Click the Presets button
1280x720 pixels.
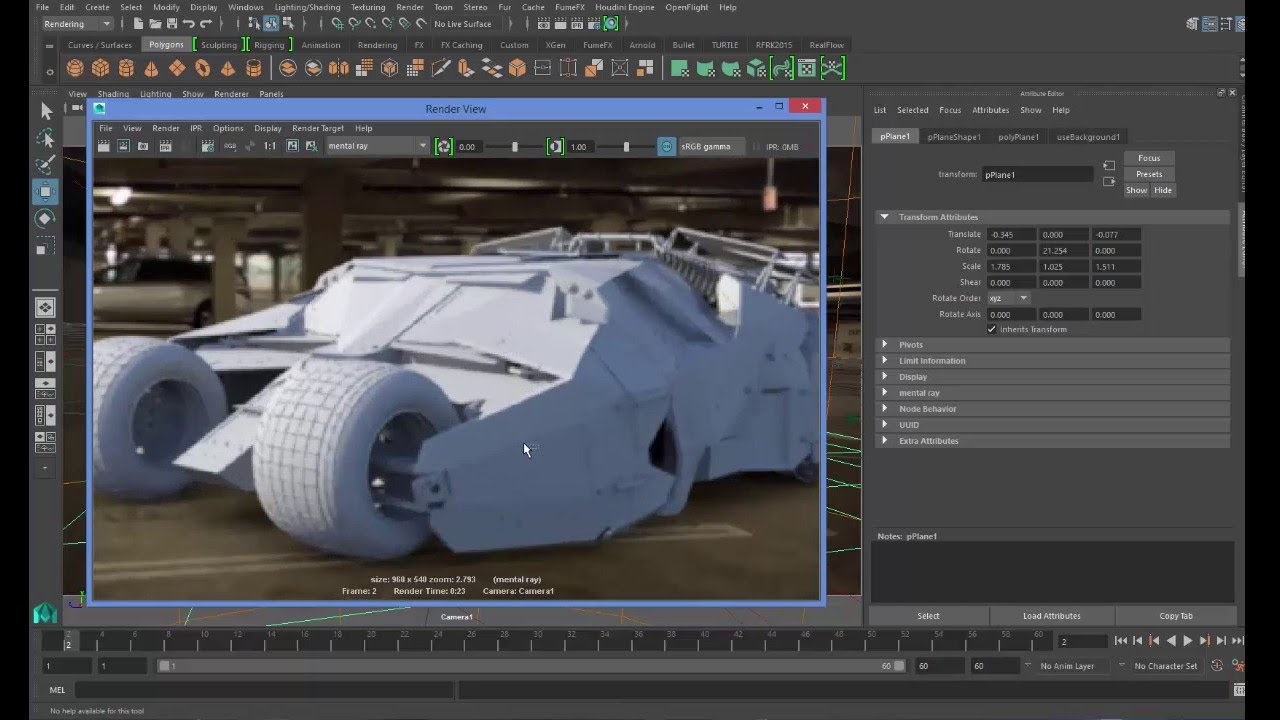[x=1149, y=174]
